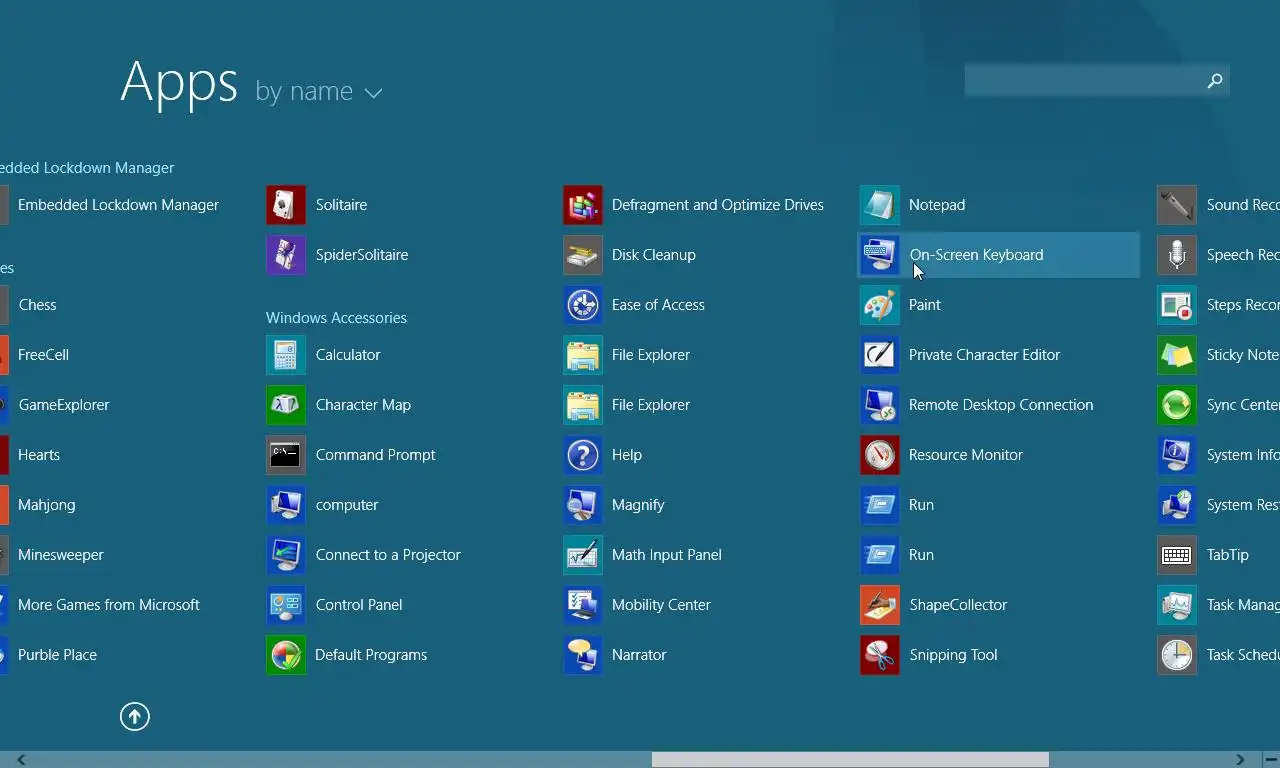
Task: Open the first File Explorer entry
Action: click(651, 355)
